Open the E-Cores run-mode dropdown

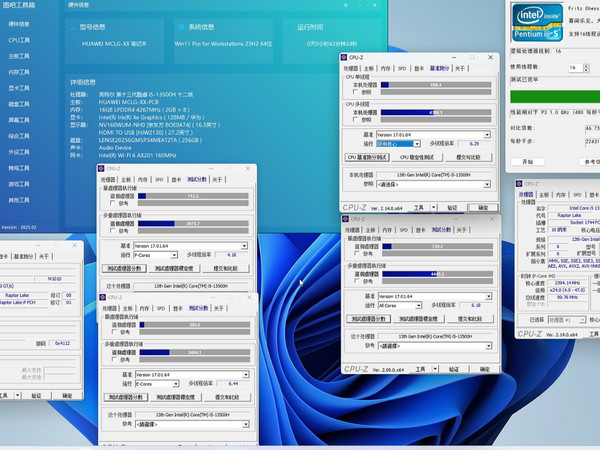[x=157, y=383]
